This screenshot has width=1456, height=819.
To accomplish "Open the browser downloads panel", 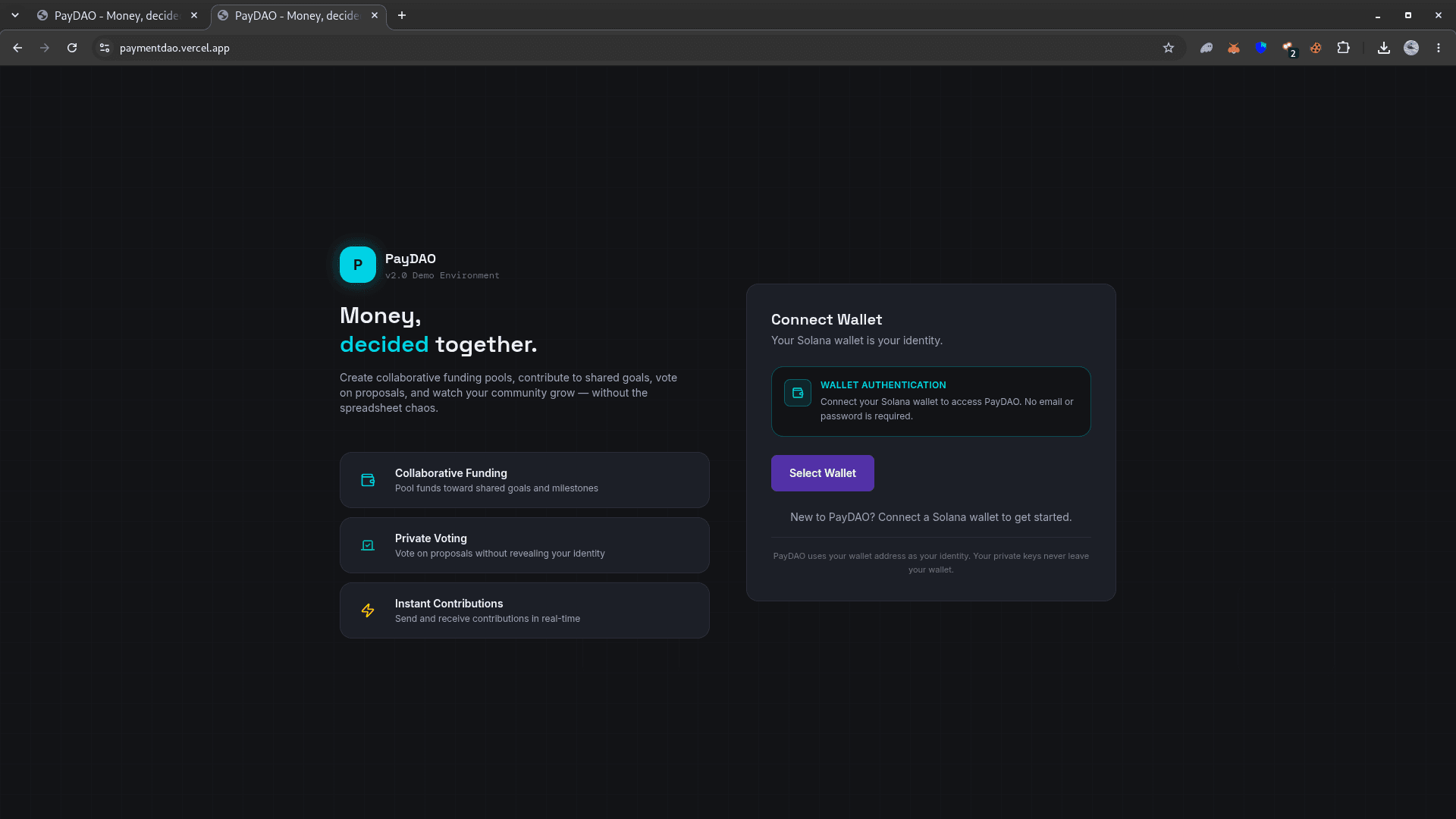I will [x=1384, y=48].
